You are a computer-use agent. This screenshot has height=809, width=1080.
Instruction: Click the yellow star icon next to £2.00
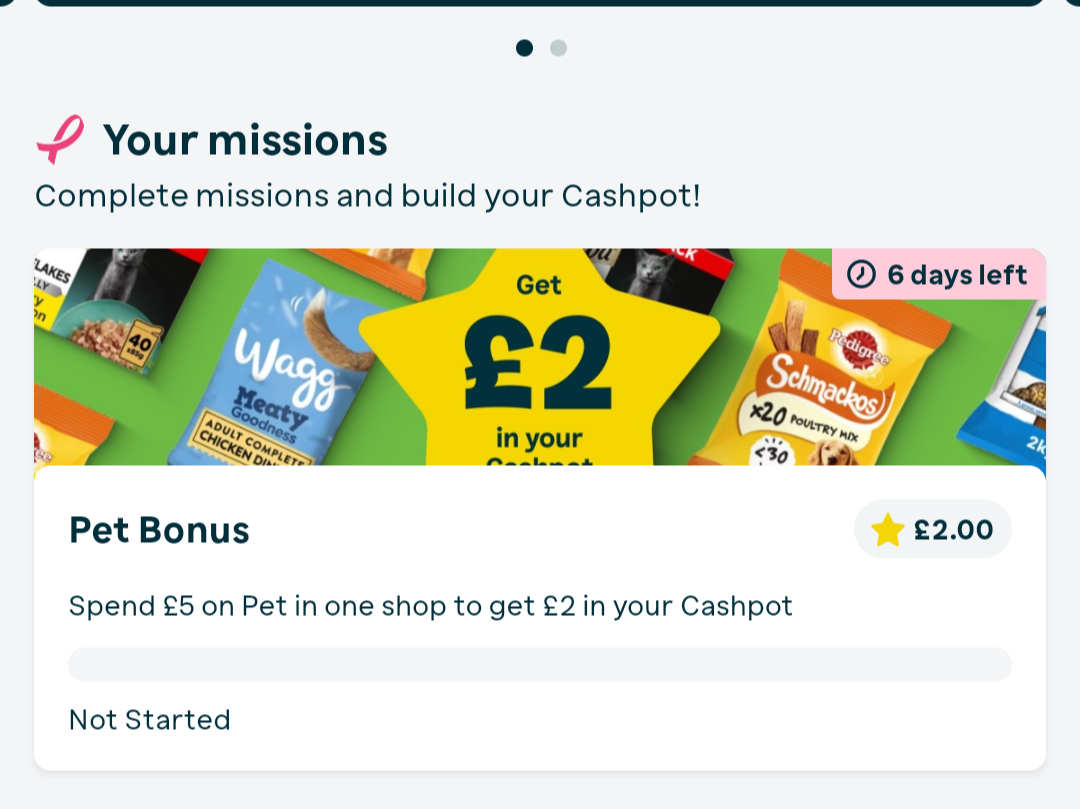click(x=887, y=530)
